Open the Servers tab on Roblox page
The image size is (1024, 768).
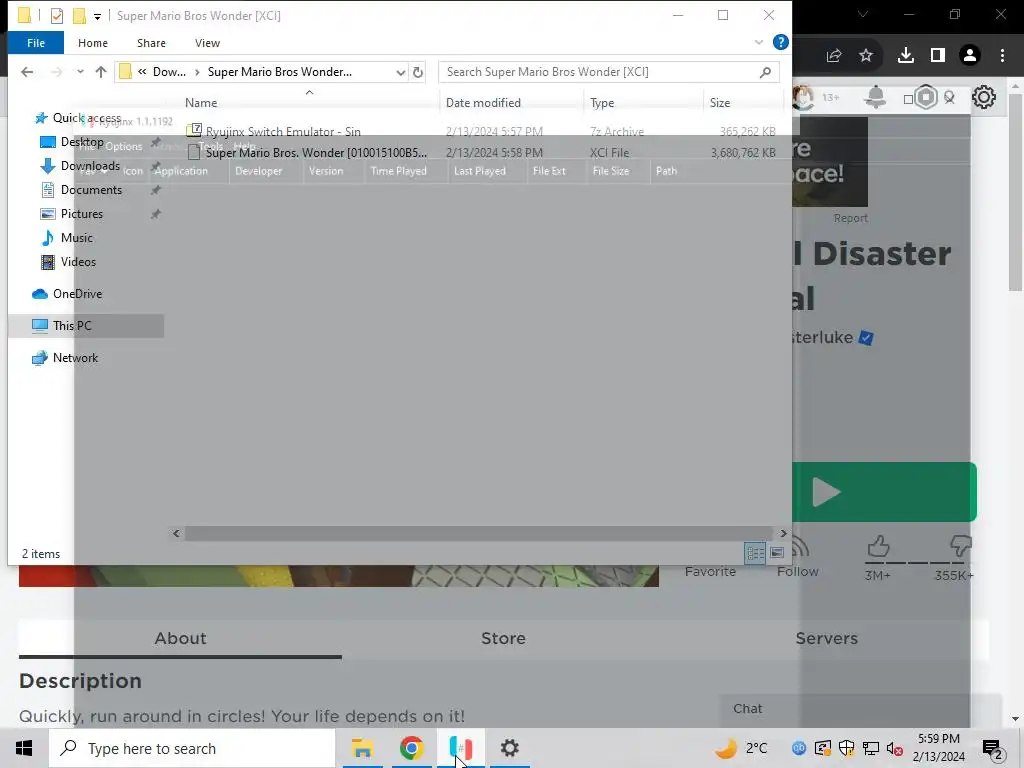pyautogui.click(x=826, y=638)
